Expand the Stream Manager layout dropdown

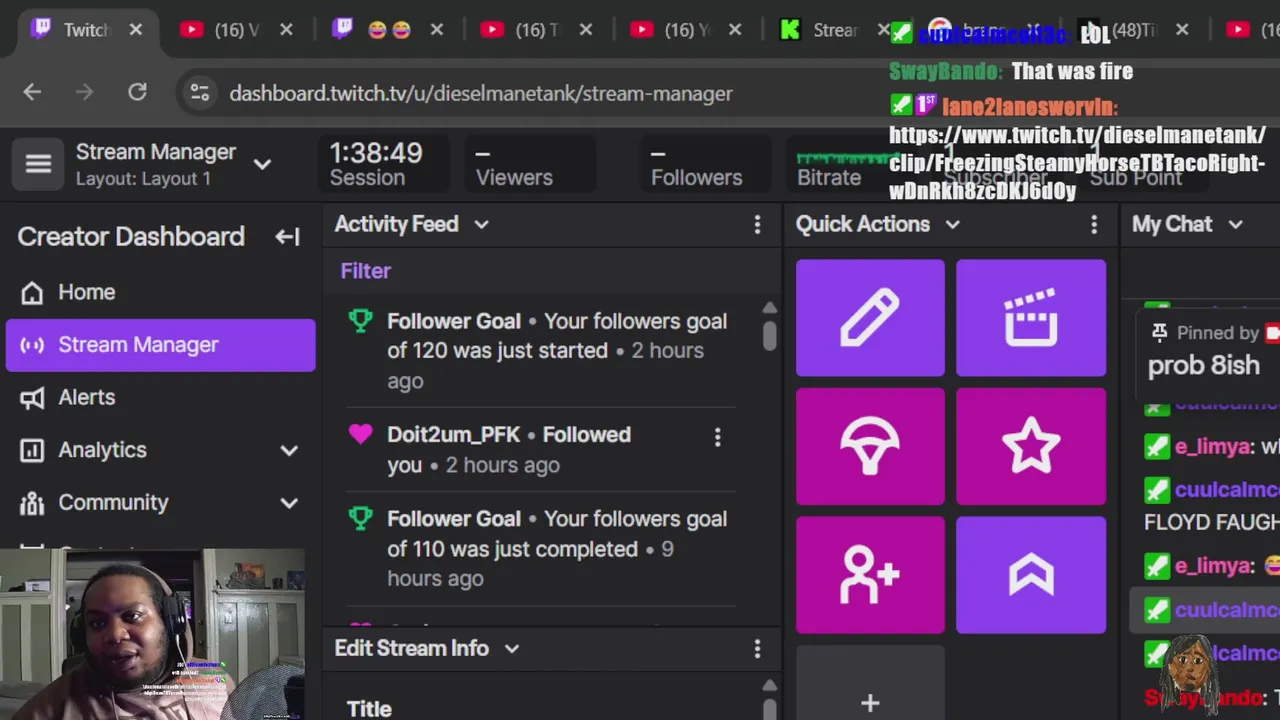pos(262,164)
